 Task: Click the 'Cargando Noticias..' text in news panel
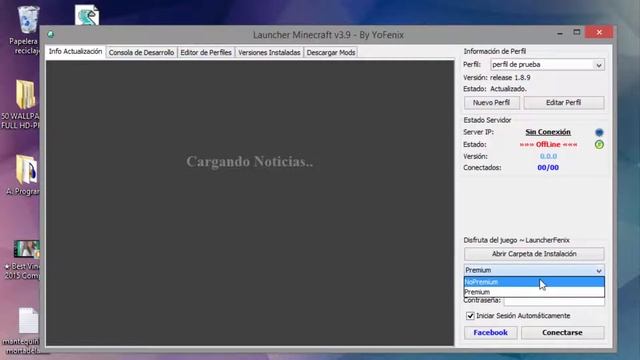point(250,162)
